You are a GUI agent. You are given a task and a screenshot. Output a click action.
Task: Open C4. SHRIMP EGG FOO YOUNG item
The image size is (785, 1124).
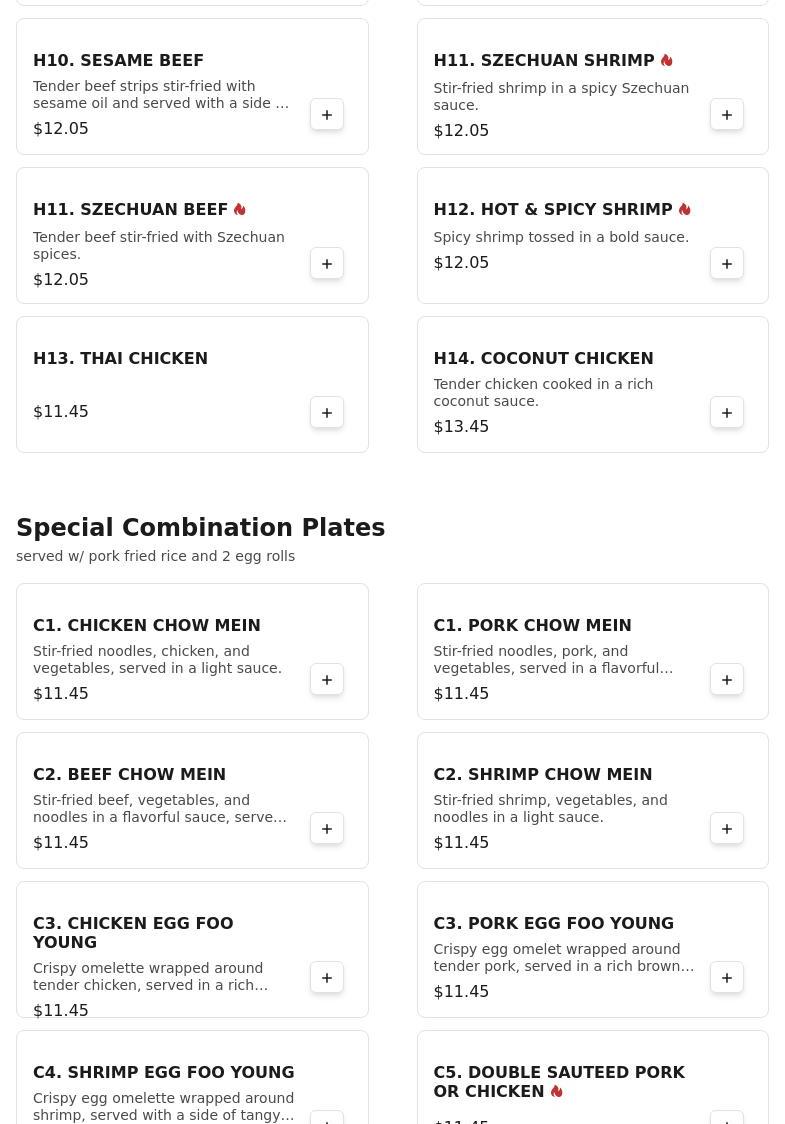coord(163,1073)
